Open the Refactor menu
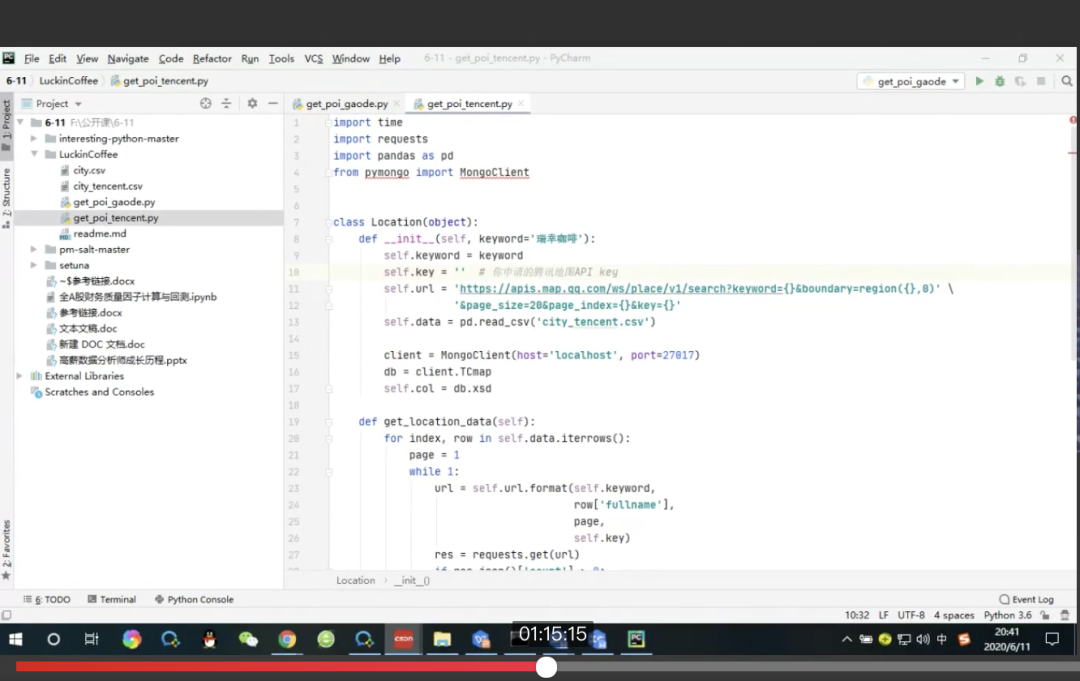The height and width of the screenshot is (681, 1080). coord(211,58)
